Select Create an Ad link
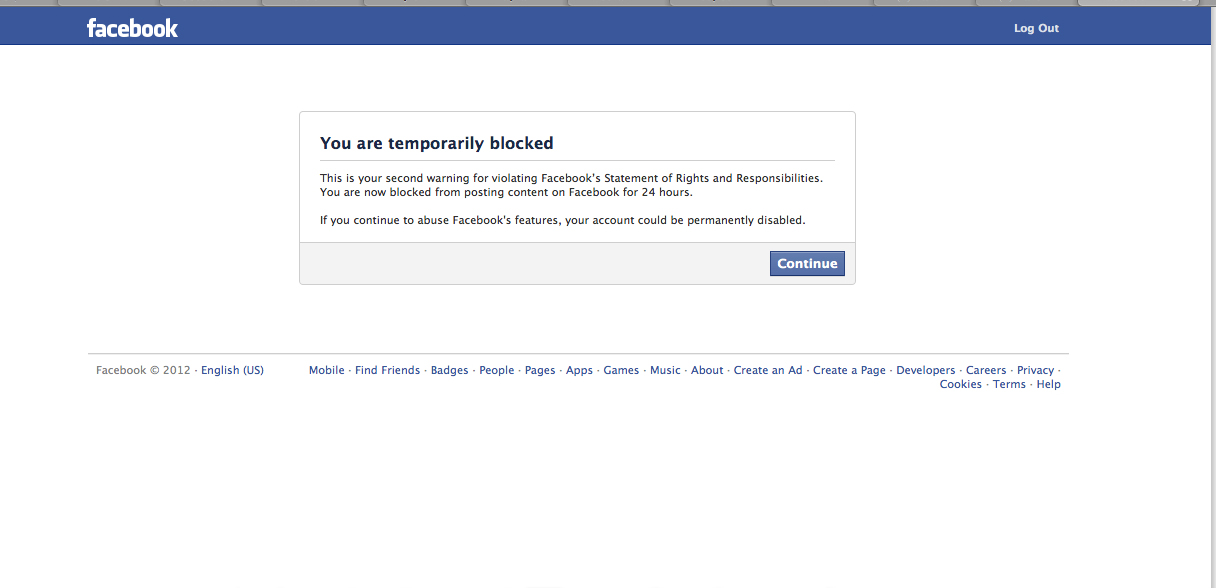Image resolution: width=1216 pixels, height=588 pixels. 768,370
